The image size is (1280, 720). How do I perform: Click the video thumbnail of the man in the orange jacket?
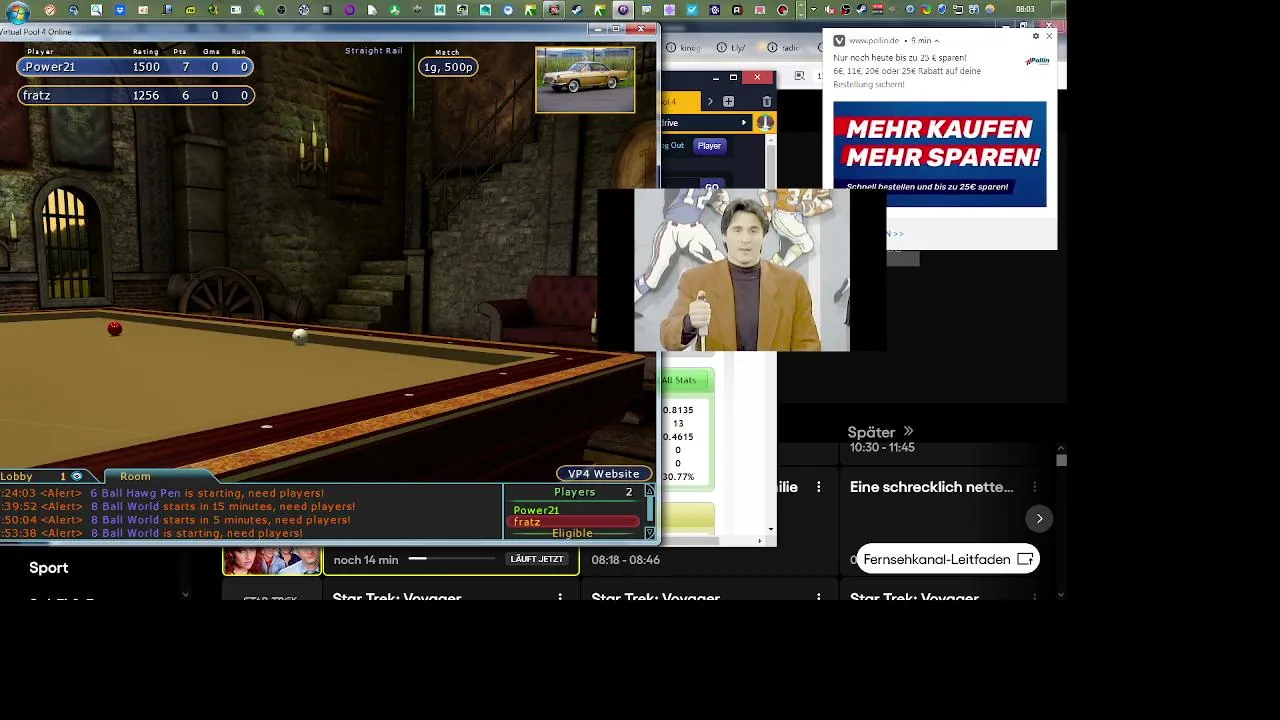[742, 270]
